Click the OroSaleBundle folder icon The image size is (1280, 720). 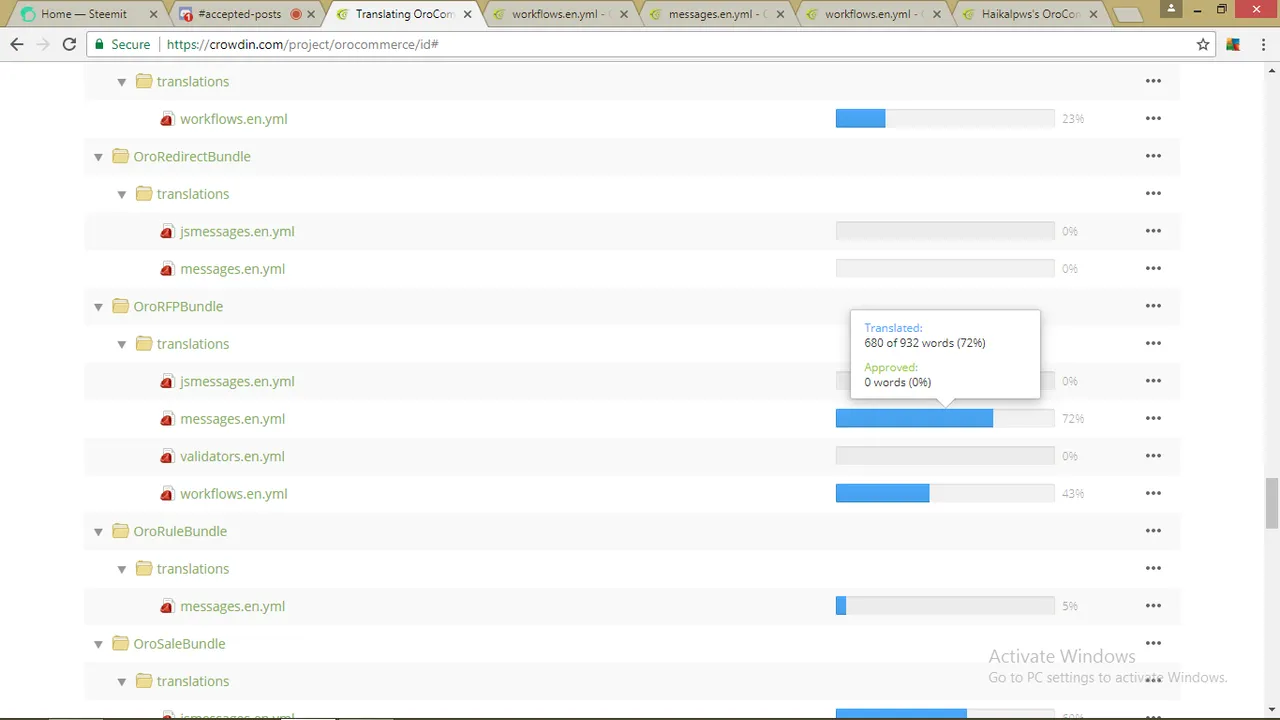click(120, 643)
